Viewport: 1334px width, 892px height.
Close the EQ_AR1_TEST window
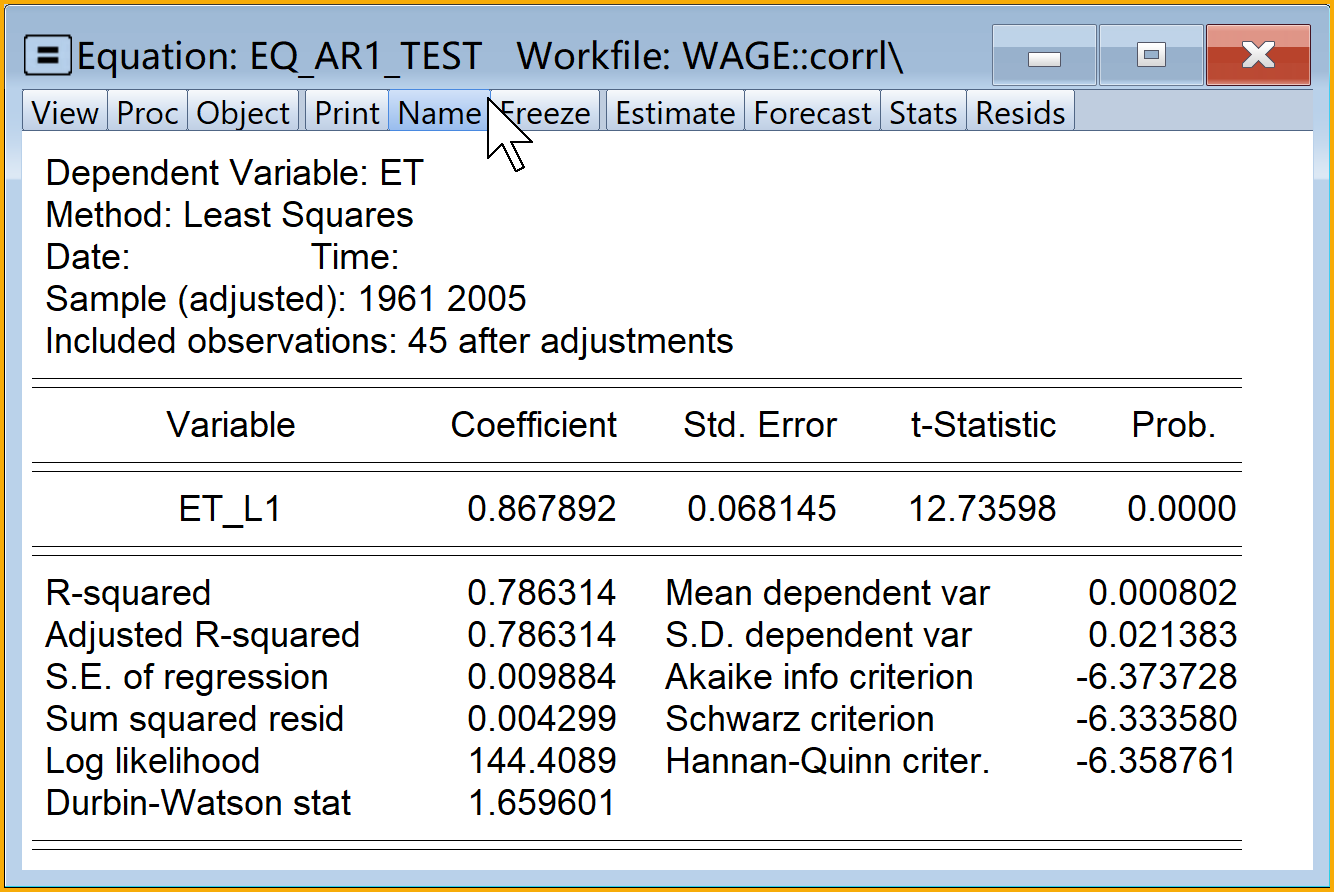click(1258, 55)
